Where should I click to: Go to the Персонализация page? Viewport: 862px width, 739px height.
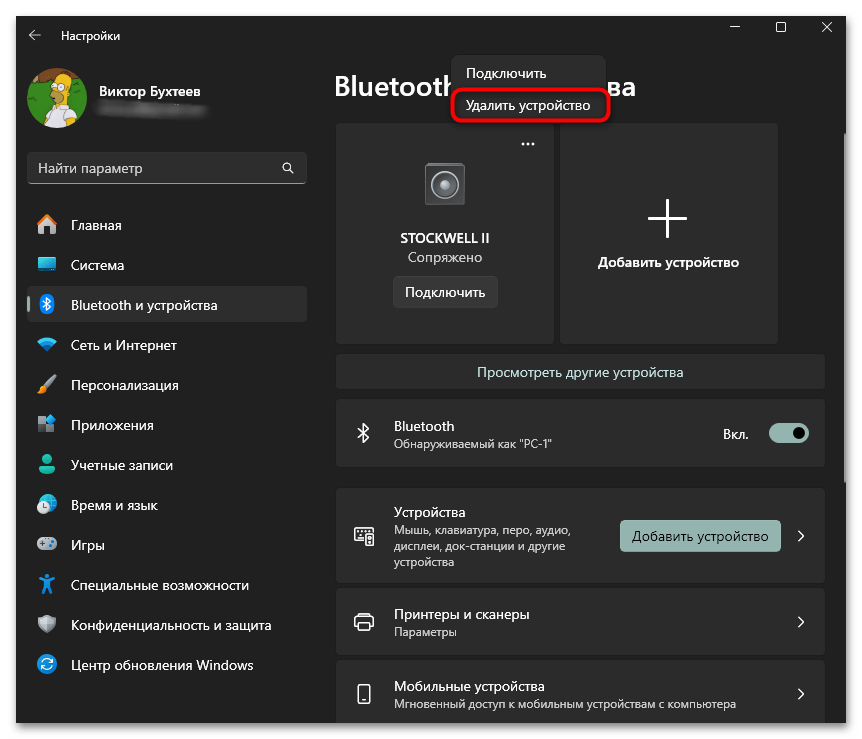tap(167, 384)
